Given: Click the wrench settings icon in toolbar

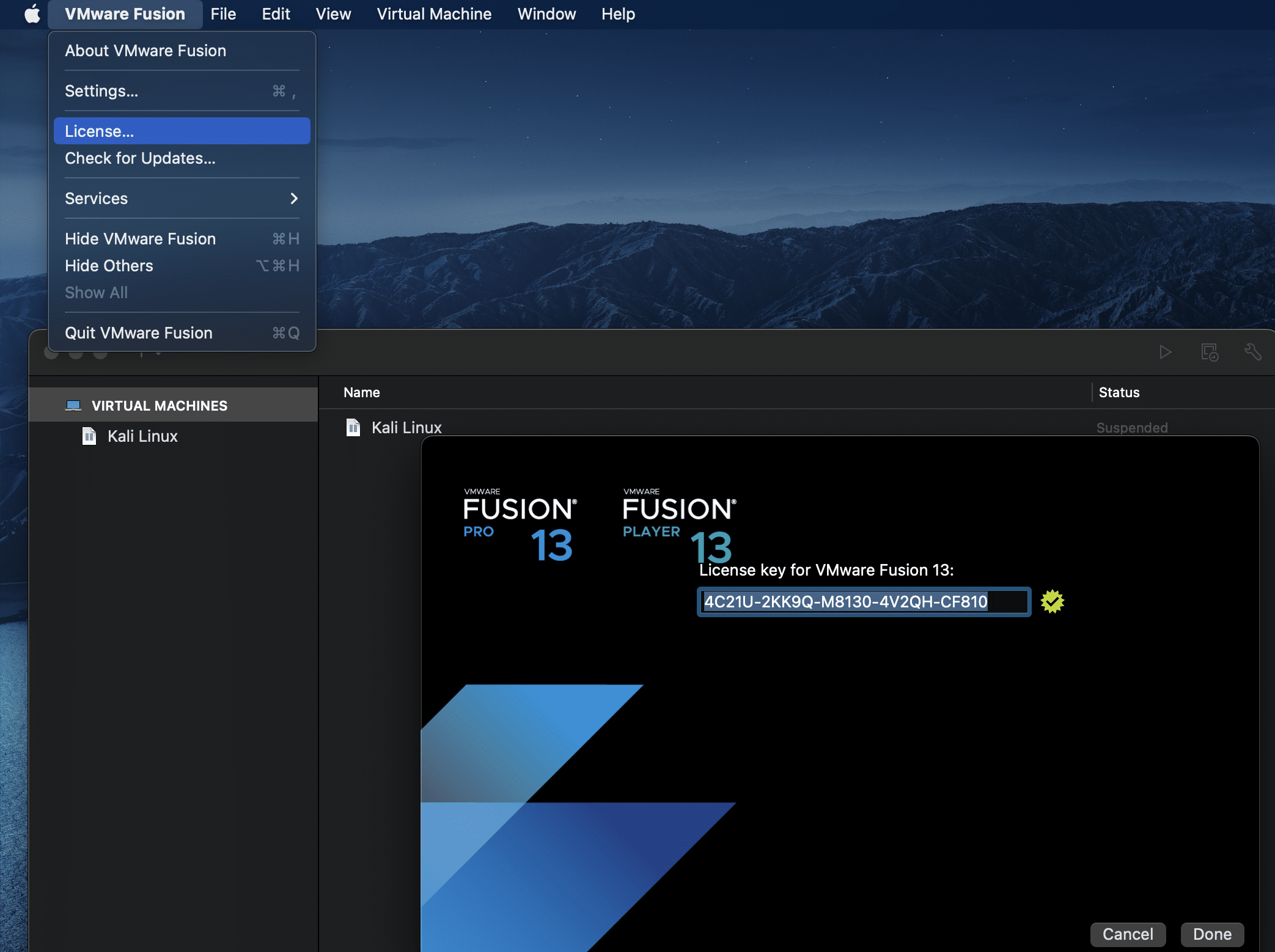Looking at the screenshot, I should [1252, 352].
